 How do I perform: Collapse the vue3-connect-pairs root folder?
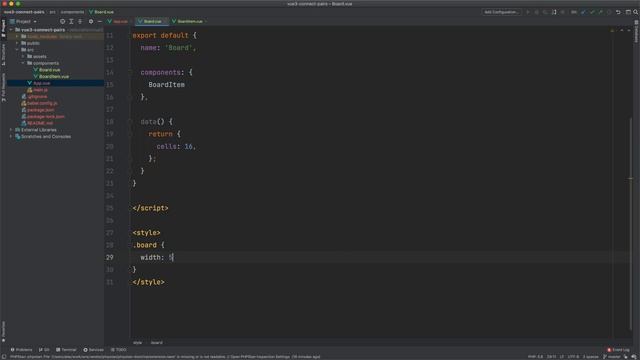11,30
